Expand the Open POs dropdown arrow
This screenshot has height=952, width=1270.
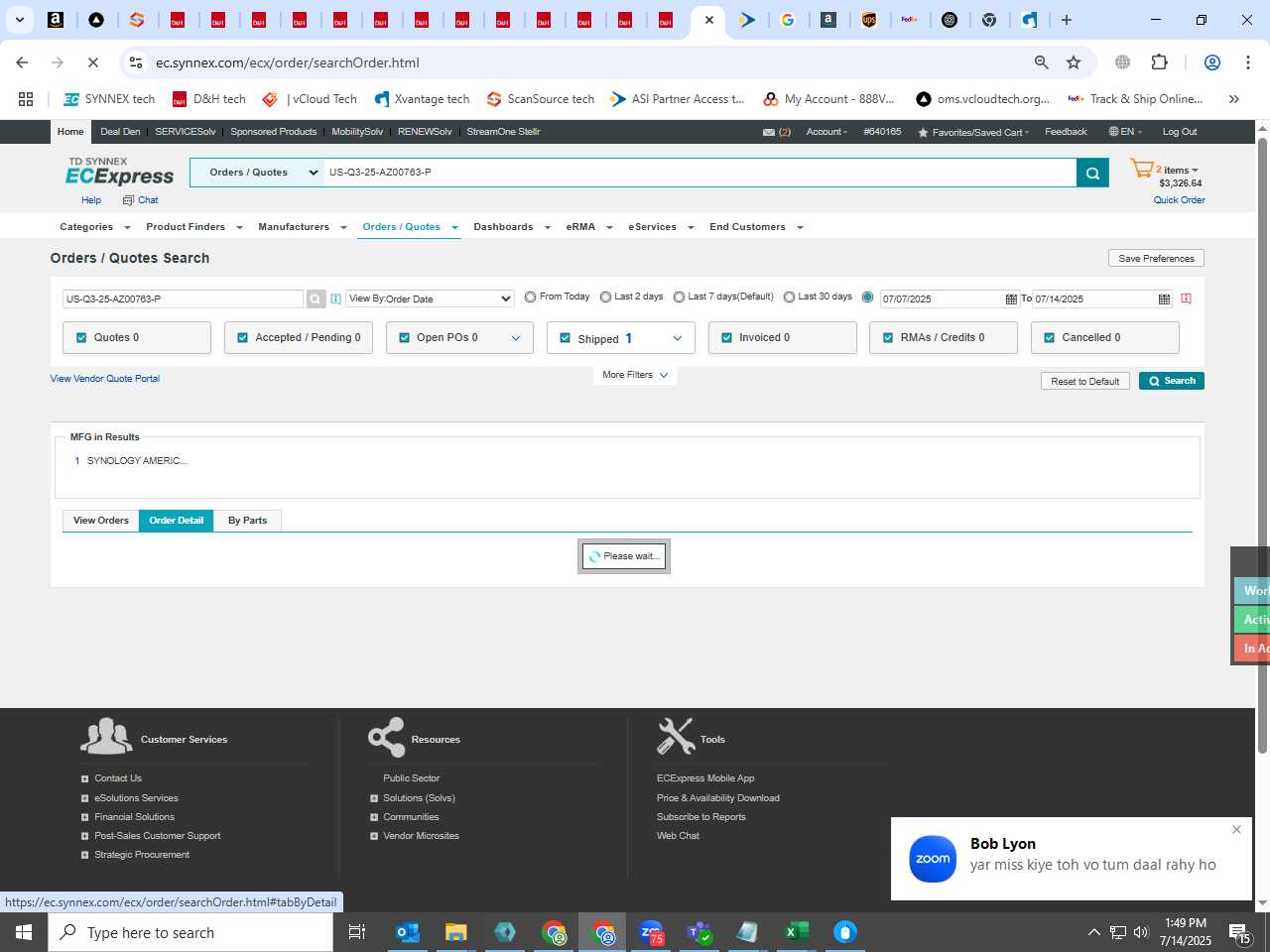pyautogui.click(x=515, y=338)
